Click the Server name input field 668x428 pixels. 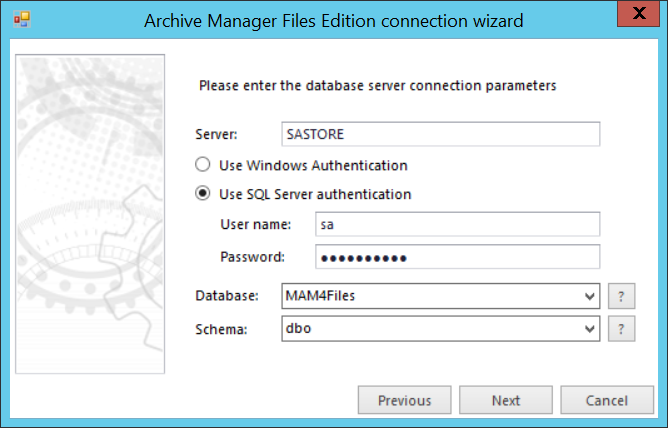pyautogui.click(x=441, y=134)
